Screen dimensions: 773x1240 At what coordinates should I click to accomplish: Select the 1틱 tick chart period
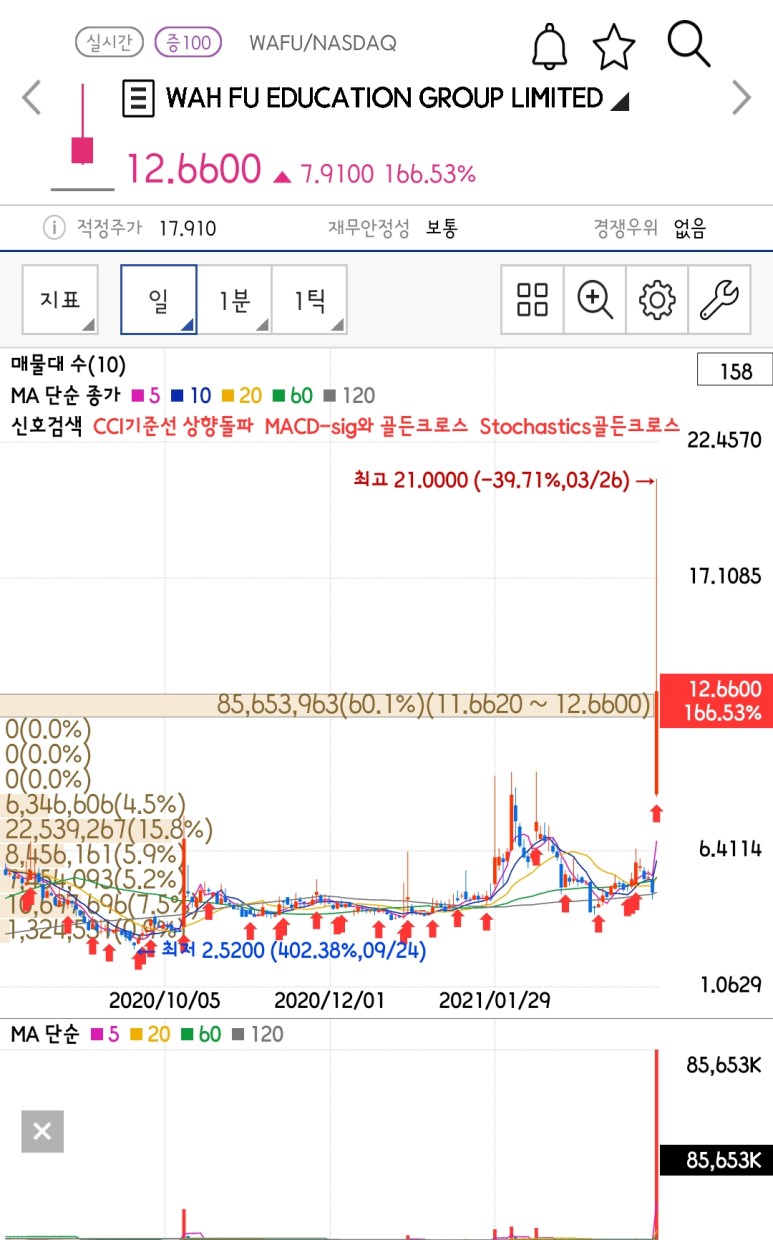tap(309, 299)
